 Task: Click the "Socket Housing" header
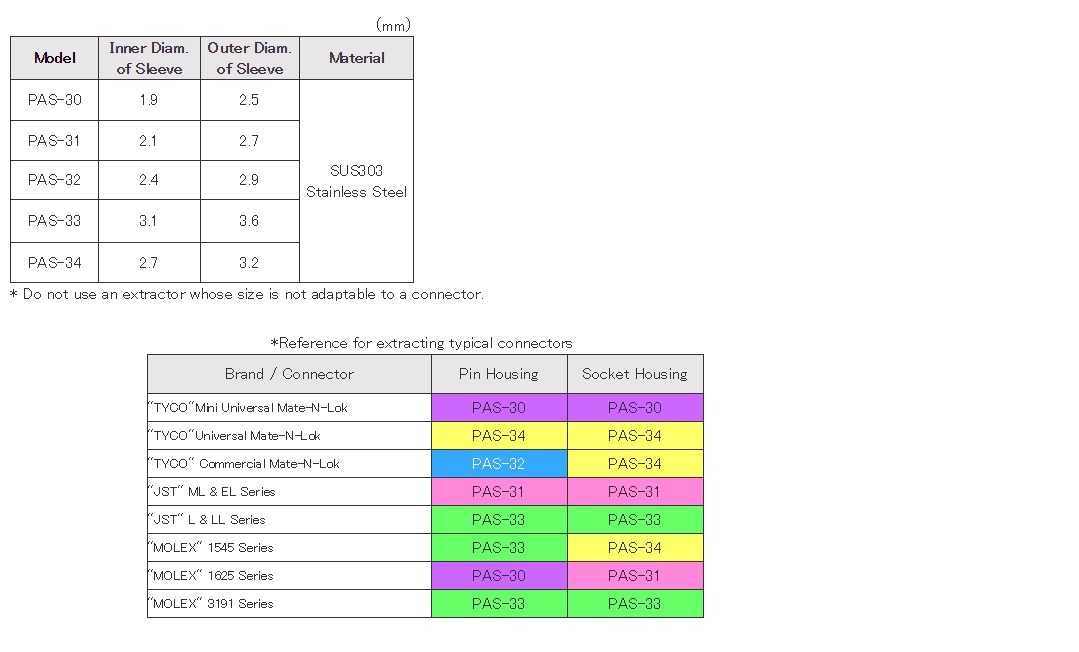[635, 375]
